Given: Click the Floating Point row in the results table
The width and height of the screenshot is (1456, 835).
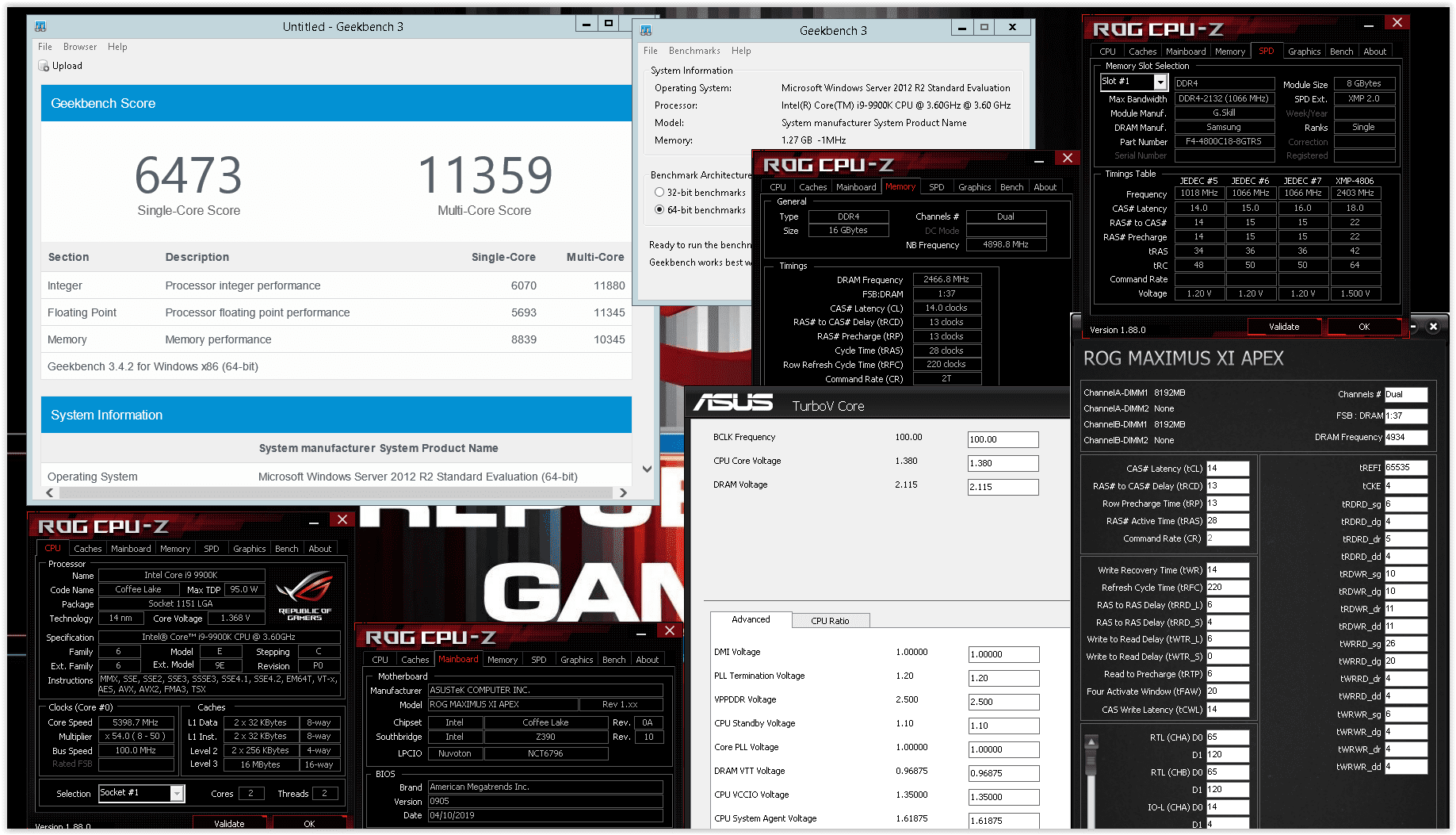Looking at the screenshot, I should coord(336,312).
